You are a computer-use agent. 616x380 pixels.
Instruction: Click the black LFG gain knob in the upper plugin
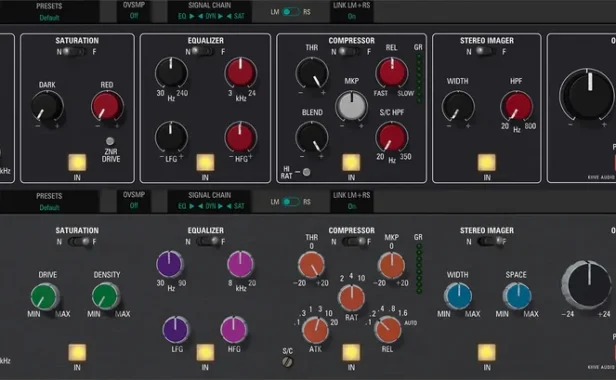(171, 137)
